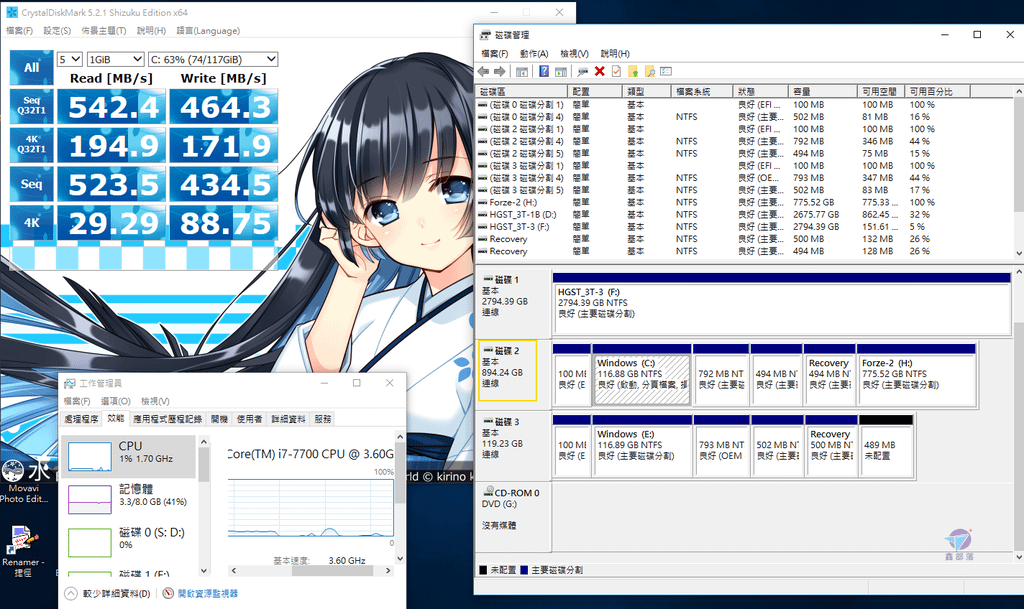Start the 4K Q32T1 benchmark test
1024x609 pixels.
pyautogui.click(x=31, y=144)
